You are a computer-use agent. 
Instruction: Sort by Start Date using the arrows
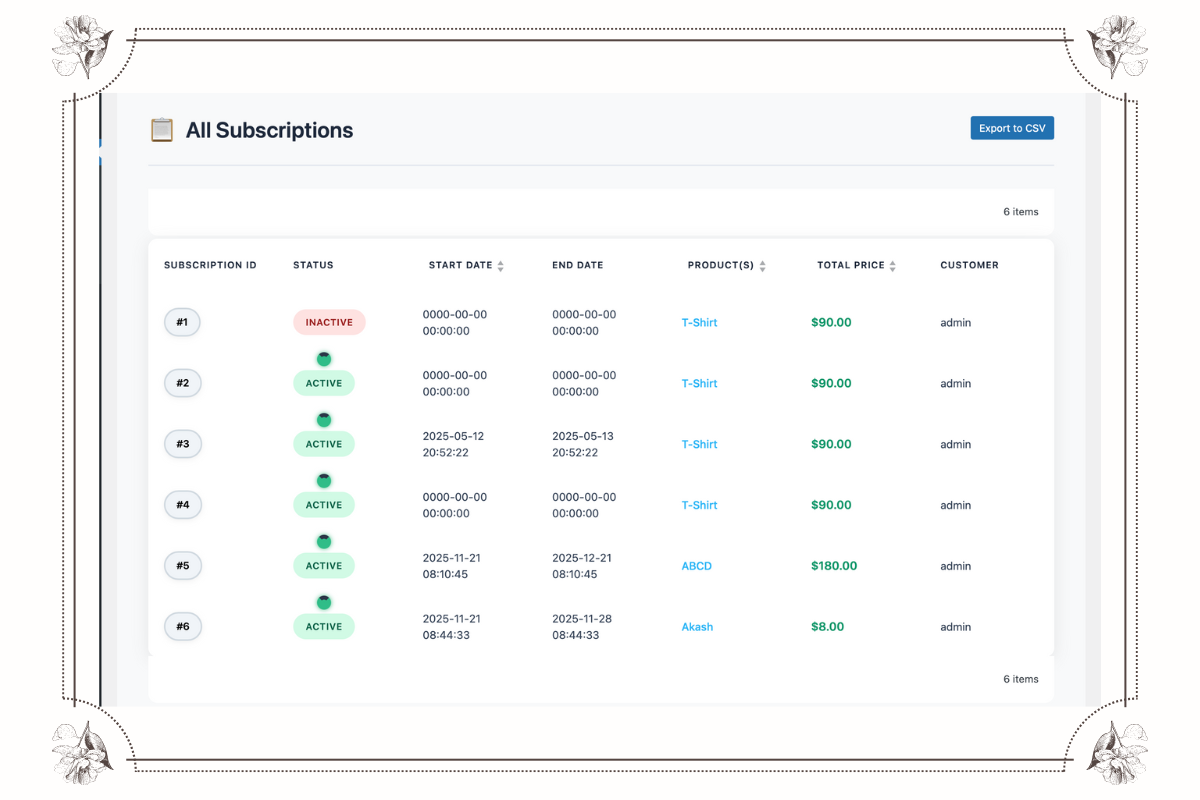501,266
